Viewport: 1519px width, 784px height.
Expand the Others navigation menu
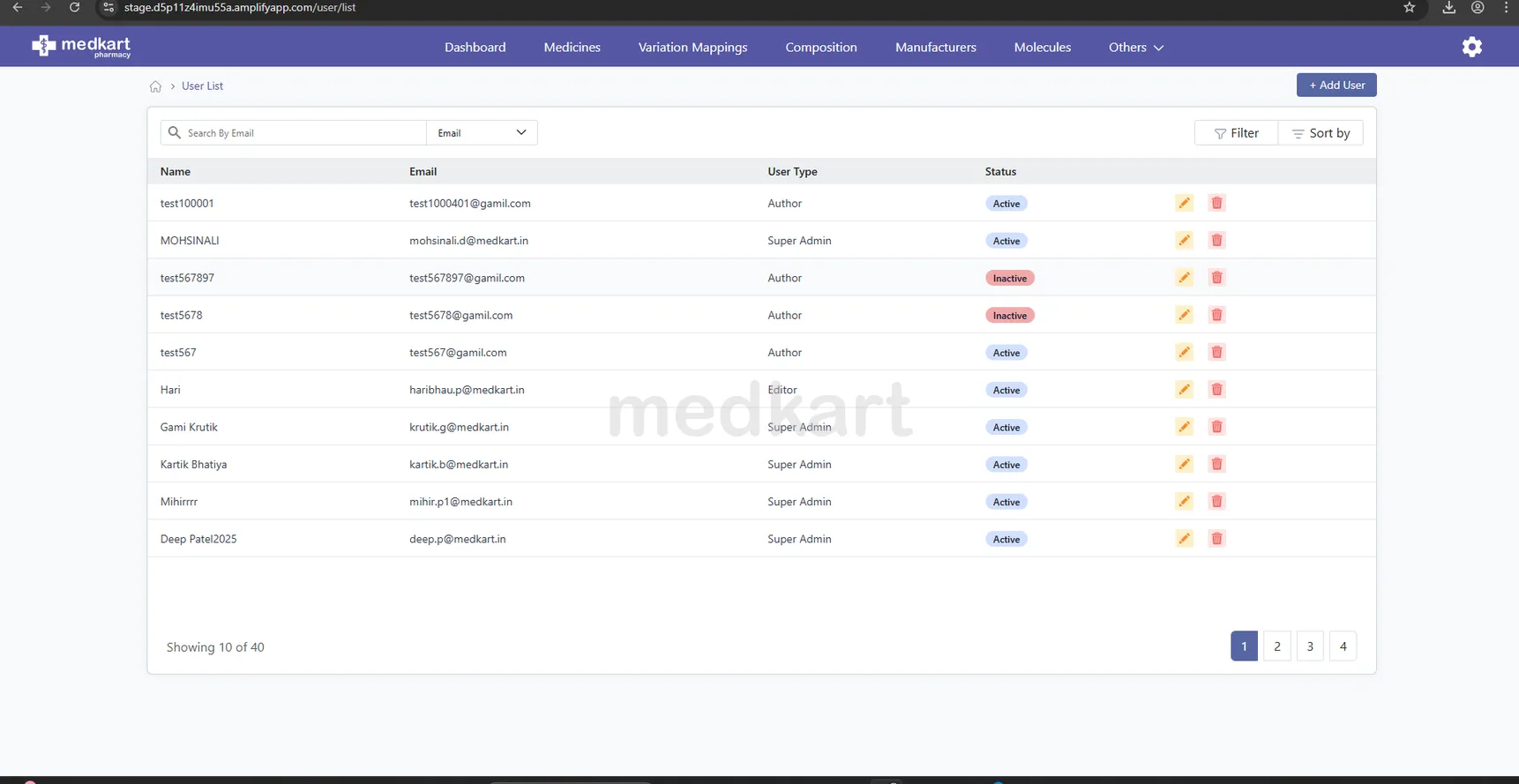point(1135,48)
